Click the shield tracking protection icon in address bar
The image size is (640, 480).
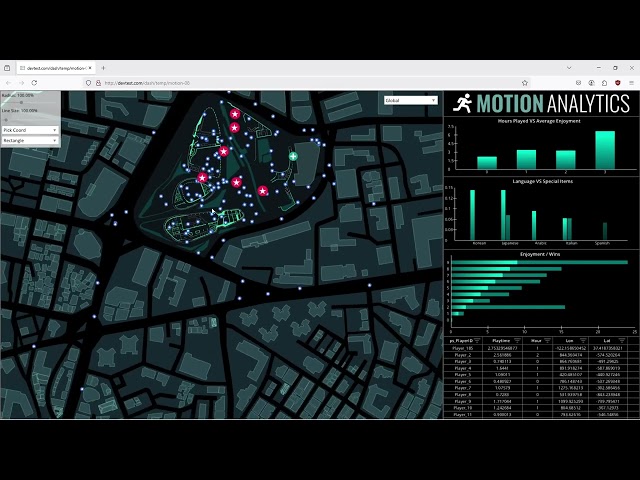(x=88, y=83)
